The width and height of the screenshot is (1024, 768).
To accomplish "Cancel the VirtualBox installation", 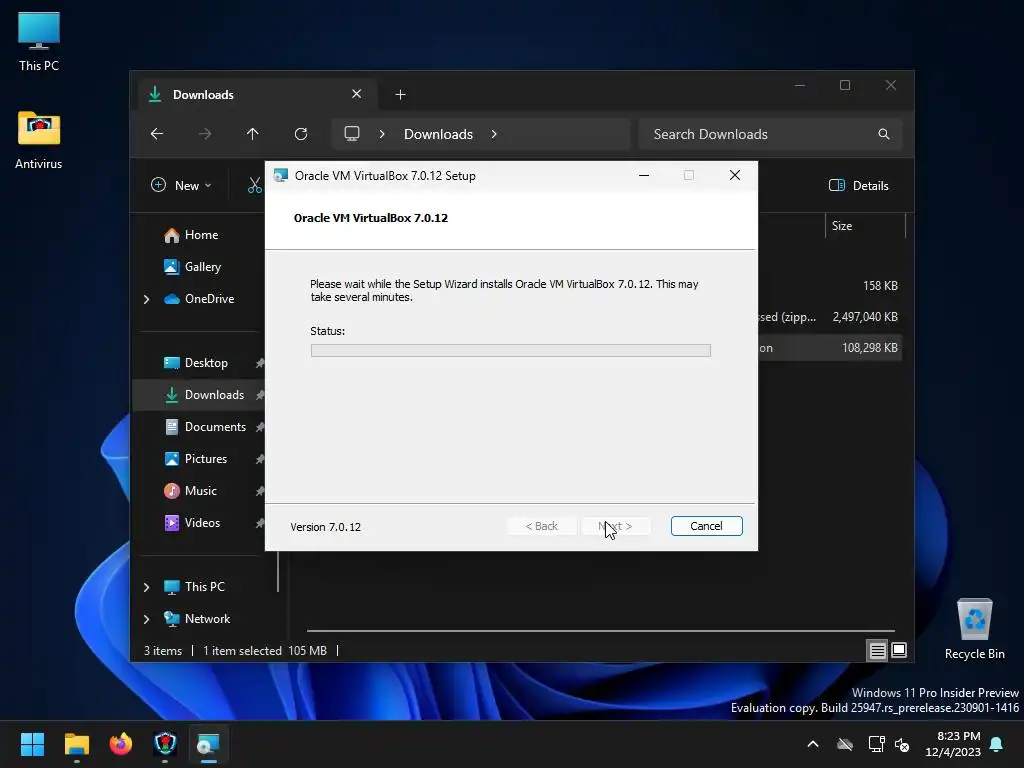I will (x=706, y=526).
